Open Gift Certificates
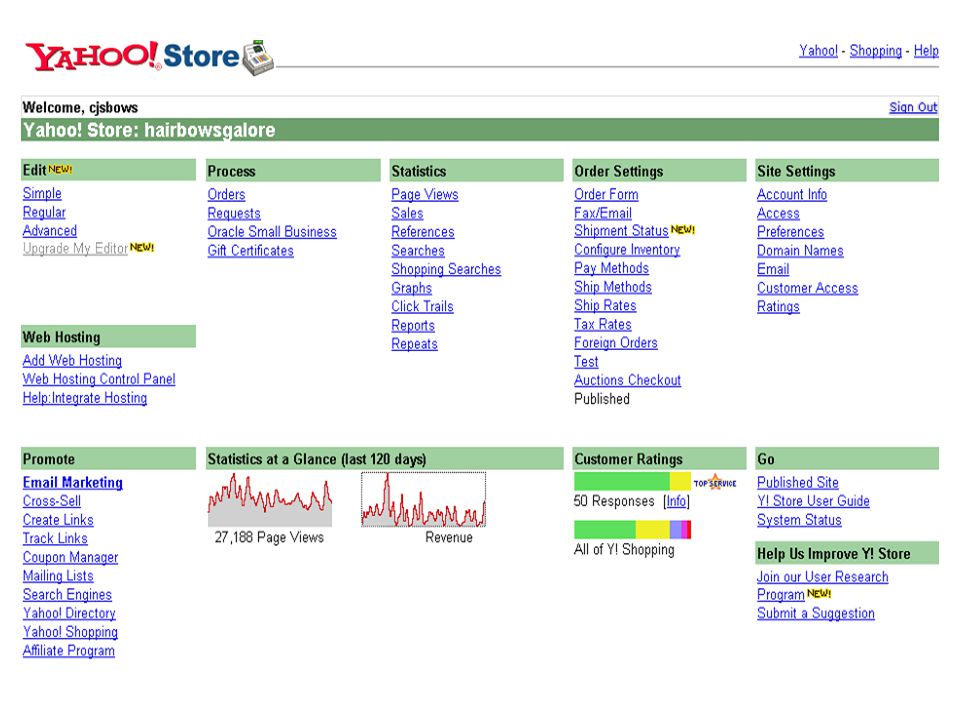Viewport: 960px width, 720px height. click(250, 251)
